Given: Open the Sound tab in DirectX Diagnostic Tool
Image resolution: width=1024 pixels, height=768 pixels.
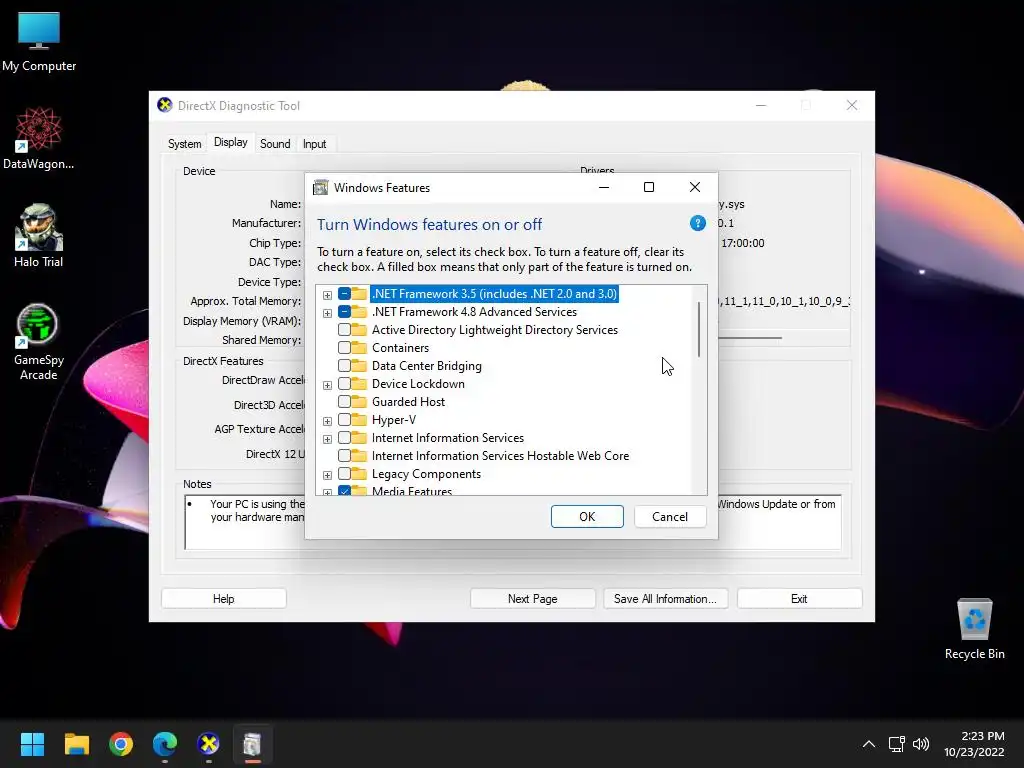Looking at the screenshot, I should pos(275,144).
